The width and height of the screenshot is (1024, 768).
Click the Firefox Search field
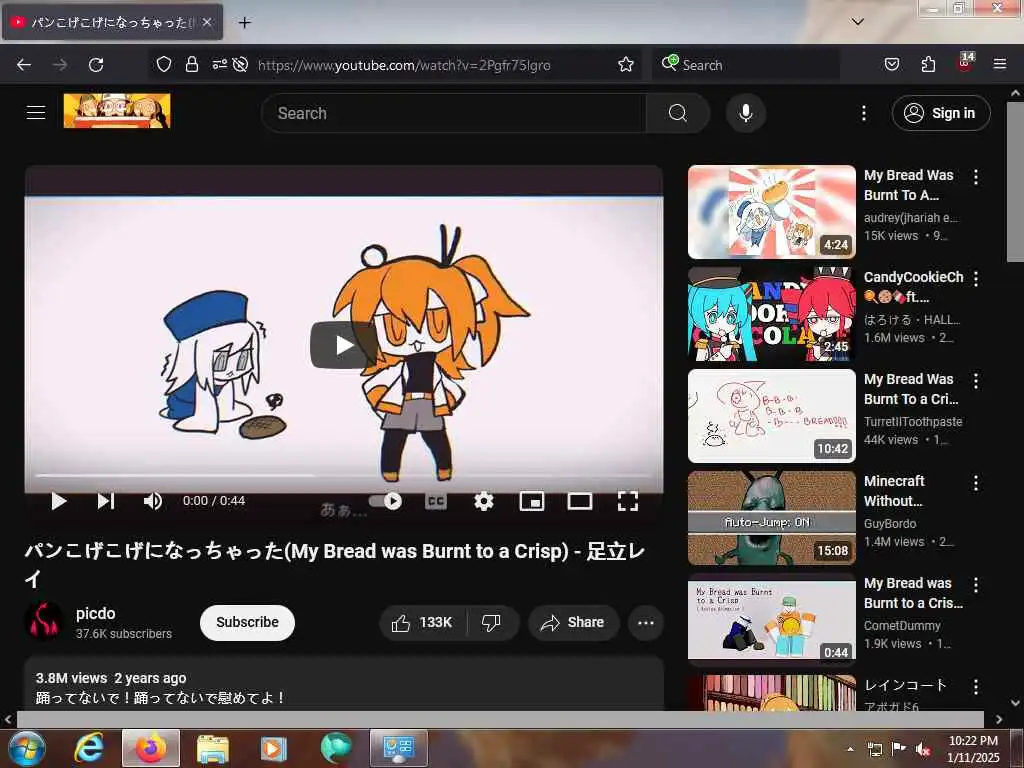pyautogui.click(x=746, y=65)
